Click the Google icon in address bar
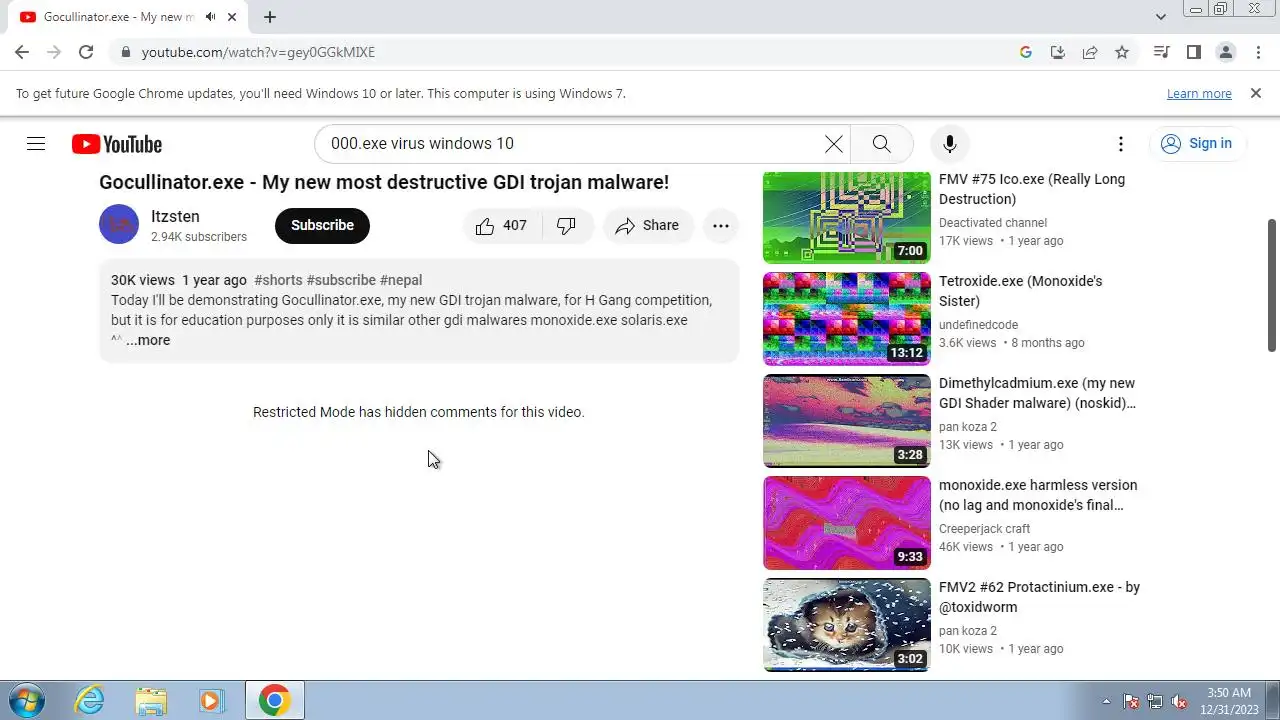The image size is (1280, 720). [x=1026, y=52]
